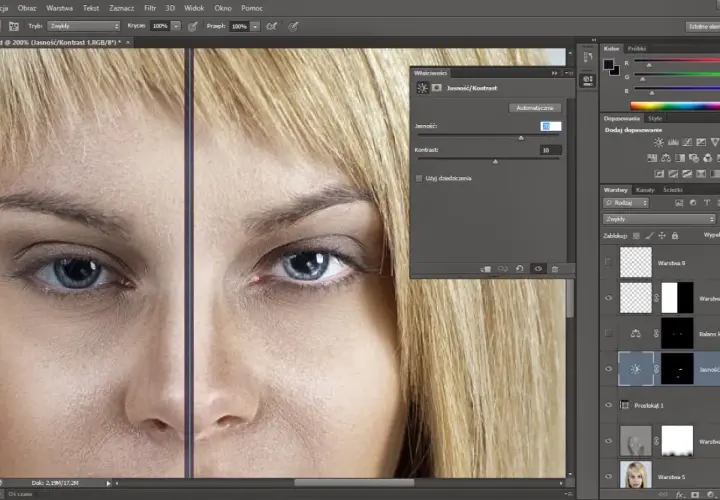This screenshot has height=500, width=720.
Task: Add a Curves adjustment layer
Action: (x=687, y=142)
